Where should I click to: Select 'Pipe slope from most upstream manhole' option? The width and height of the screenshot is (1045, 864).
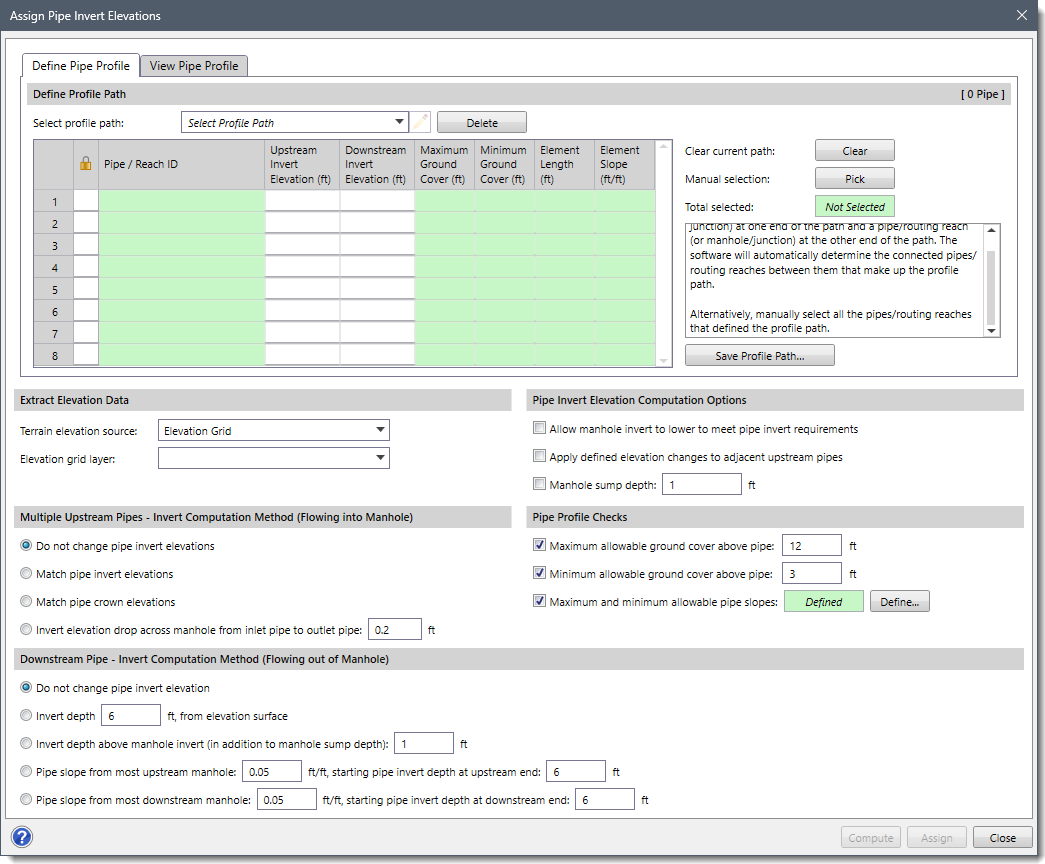[x=24, y=771]
